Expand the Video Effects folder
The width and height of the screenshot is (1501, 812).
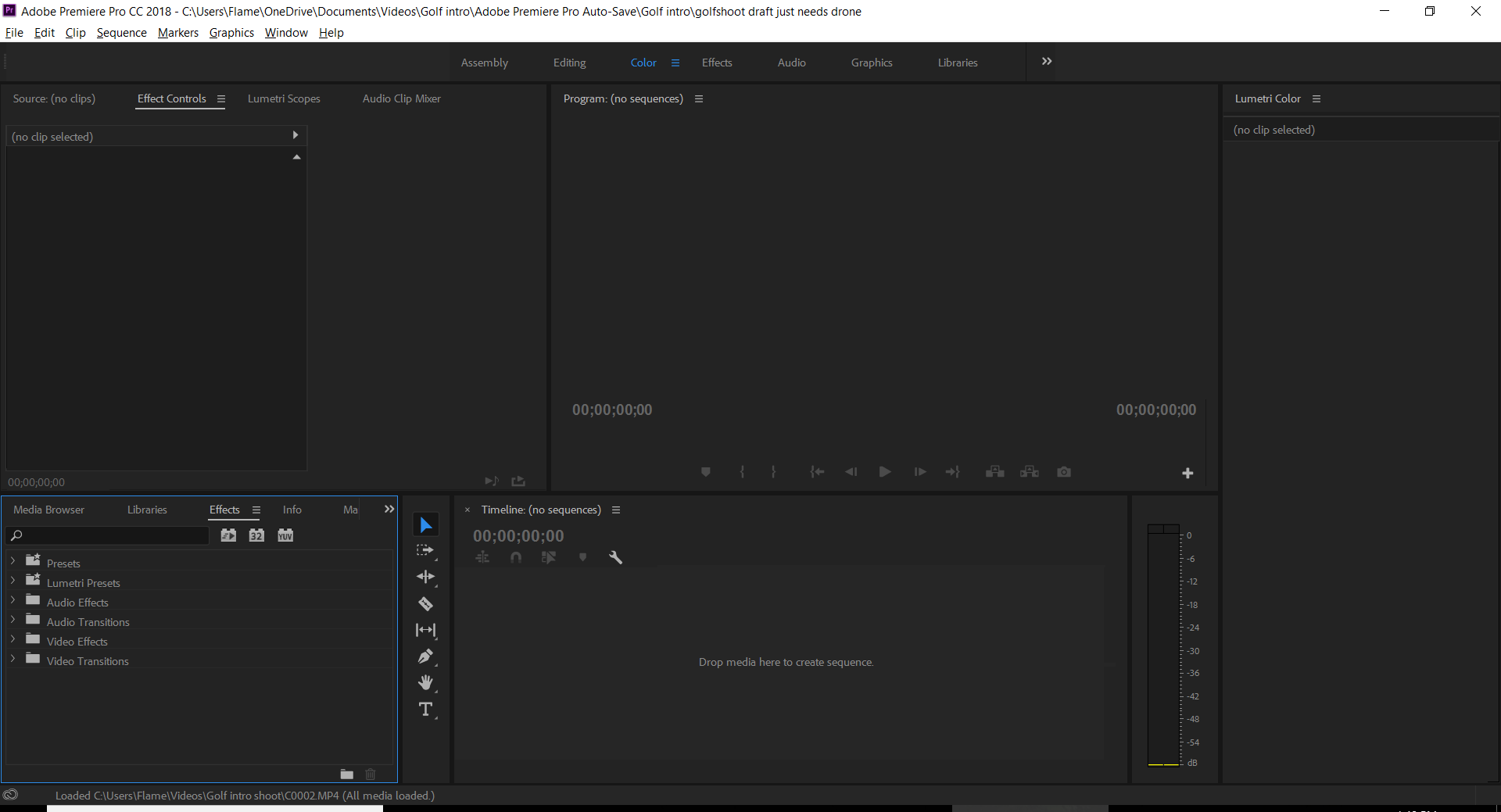pyautogui.click(x=13, y=641)
